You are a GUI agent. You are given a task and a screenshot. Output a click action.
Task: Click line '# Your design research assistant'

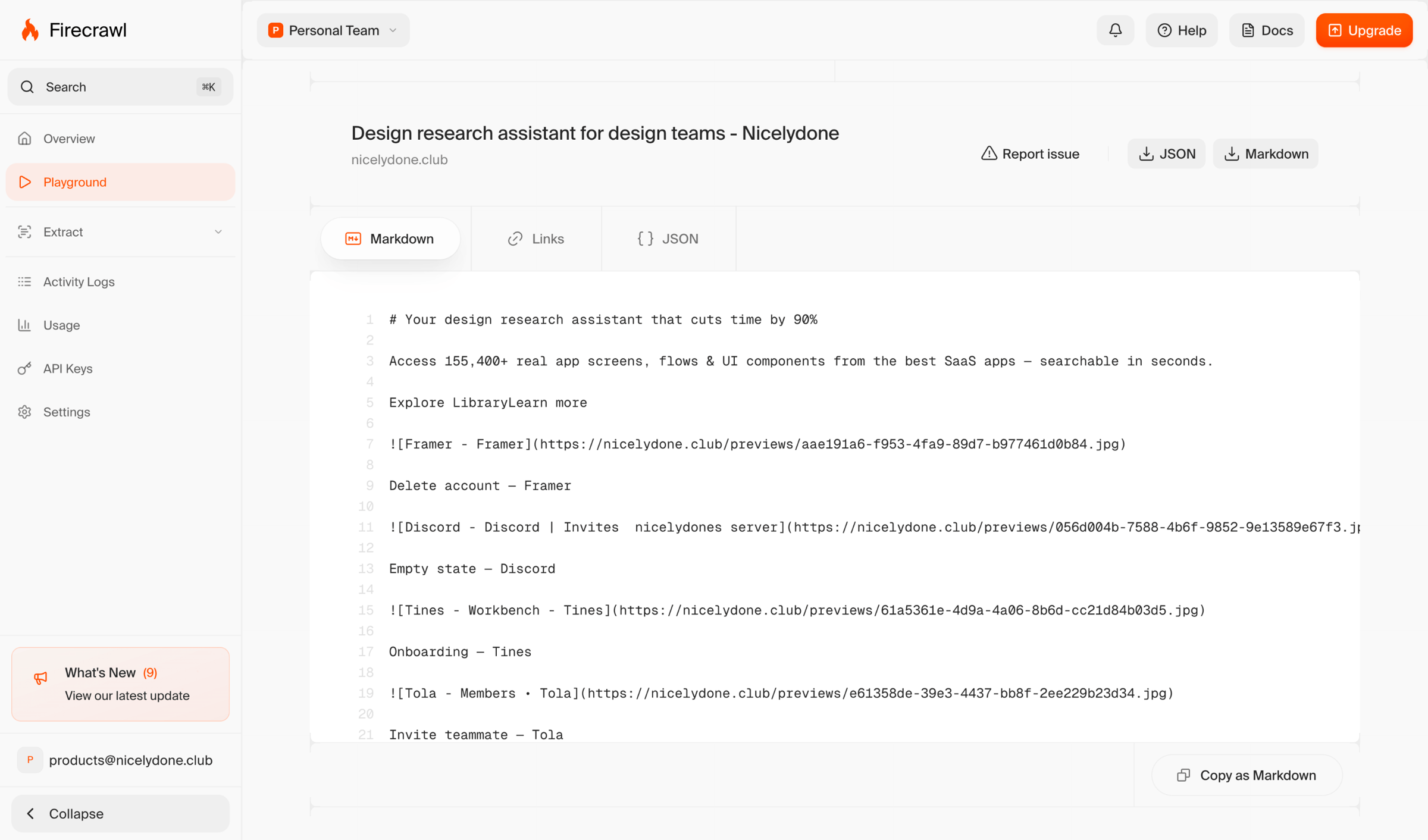click(603, 319)
